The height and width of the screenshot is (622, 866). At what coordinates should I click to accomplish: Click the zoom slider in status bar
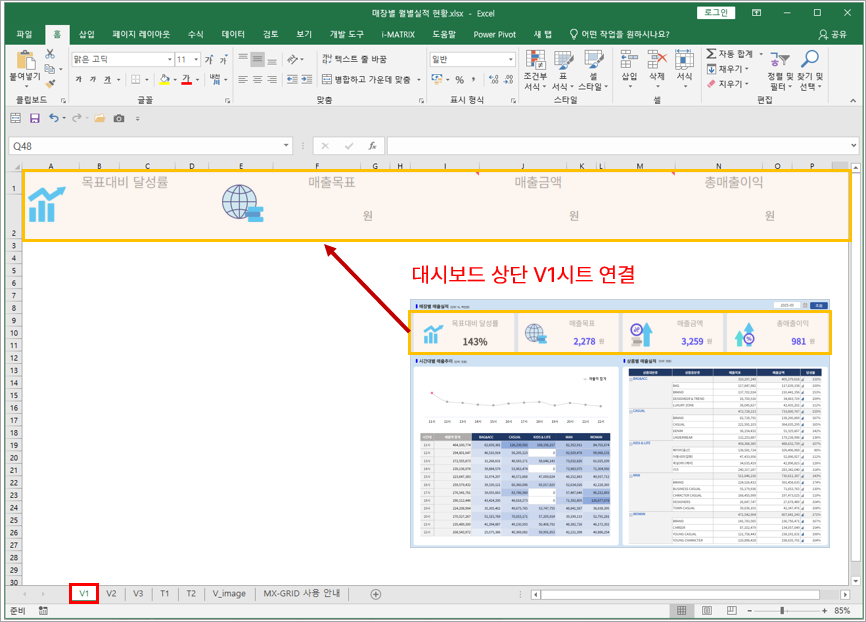pos(782,610)
